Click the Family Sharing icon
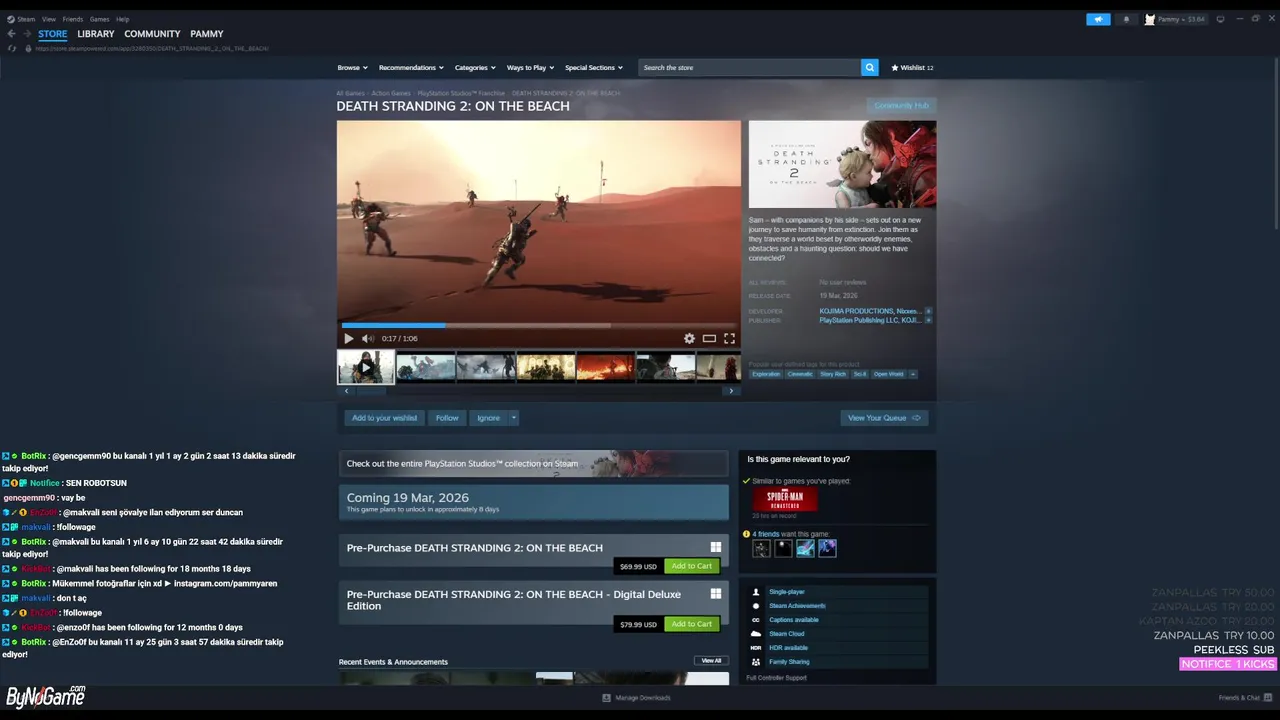Screen dimensions: 1280x720 [756, 662]
